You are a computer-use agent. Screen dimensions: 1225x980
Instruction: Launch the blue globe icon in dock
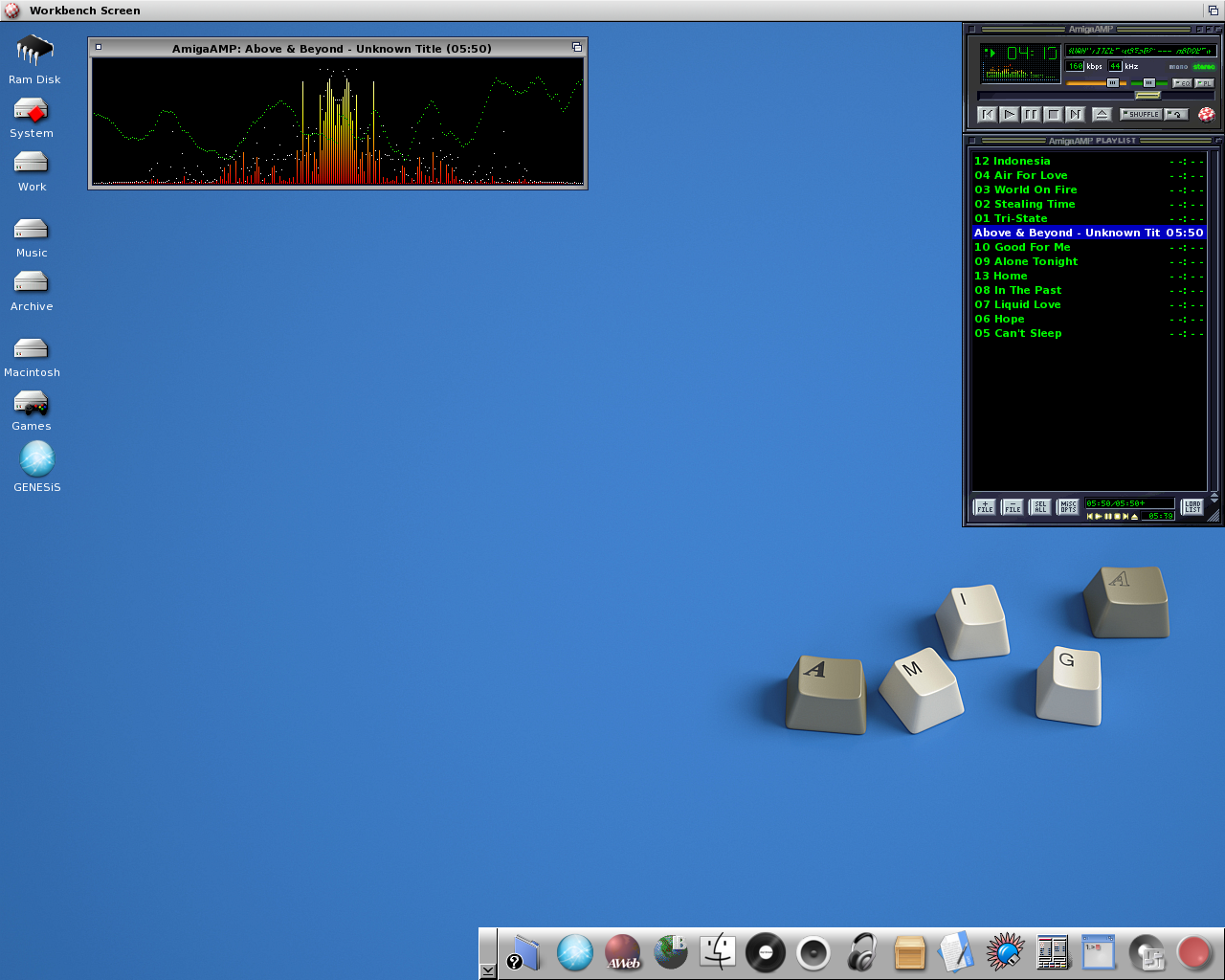[x=575, y=953]
